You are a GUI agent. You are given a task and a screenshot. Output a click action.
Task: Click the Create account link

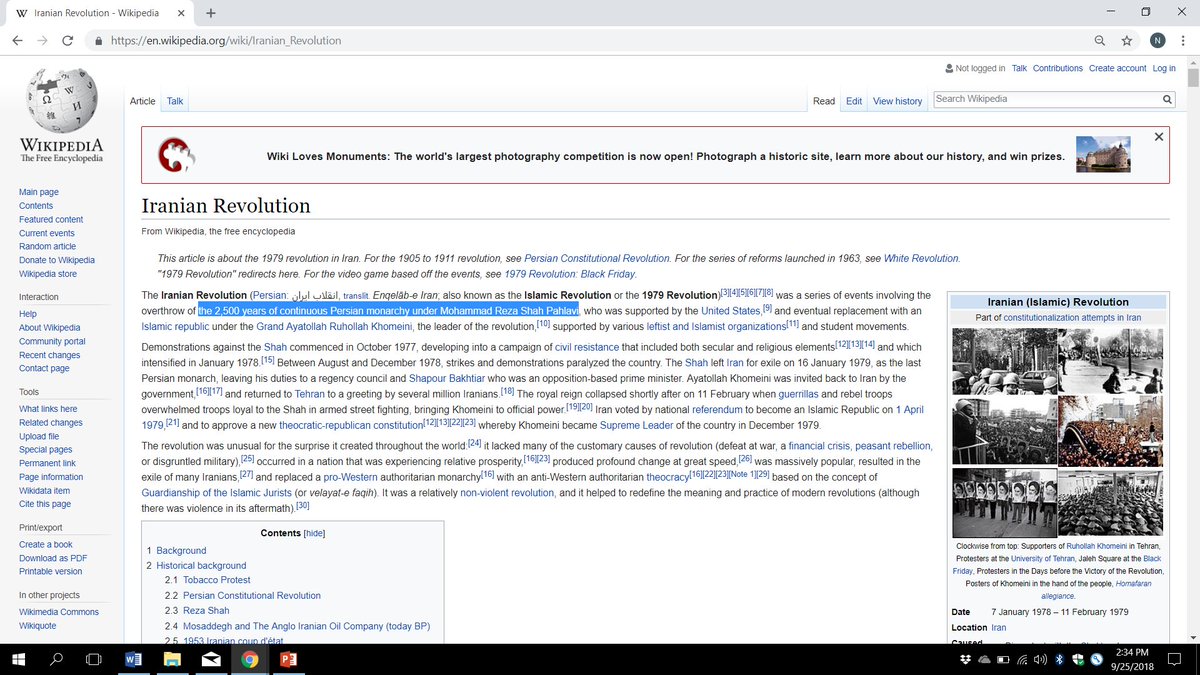coord(1117,68)
